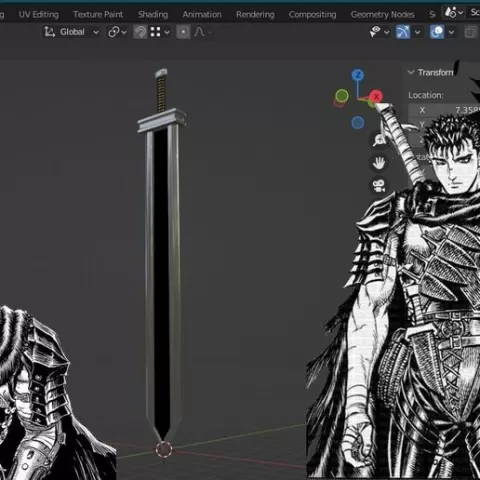Toggle the snap magnet button
The width and height of the screenshot is (480, 480).
pyautogui.click(x=140, y=32)
